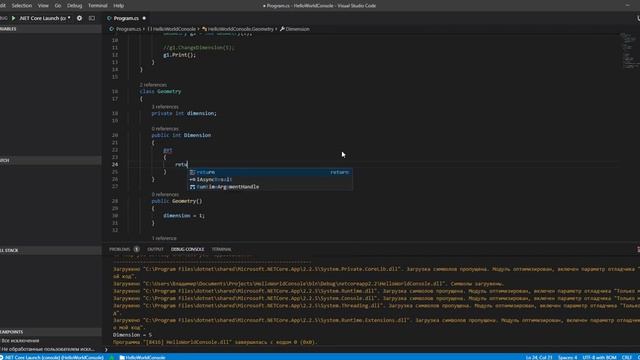Click the '2 references' CodeLens above class Geometry
Viewport: 640px width, 360px height.
click(153, 85)
